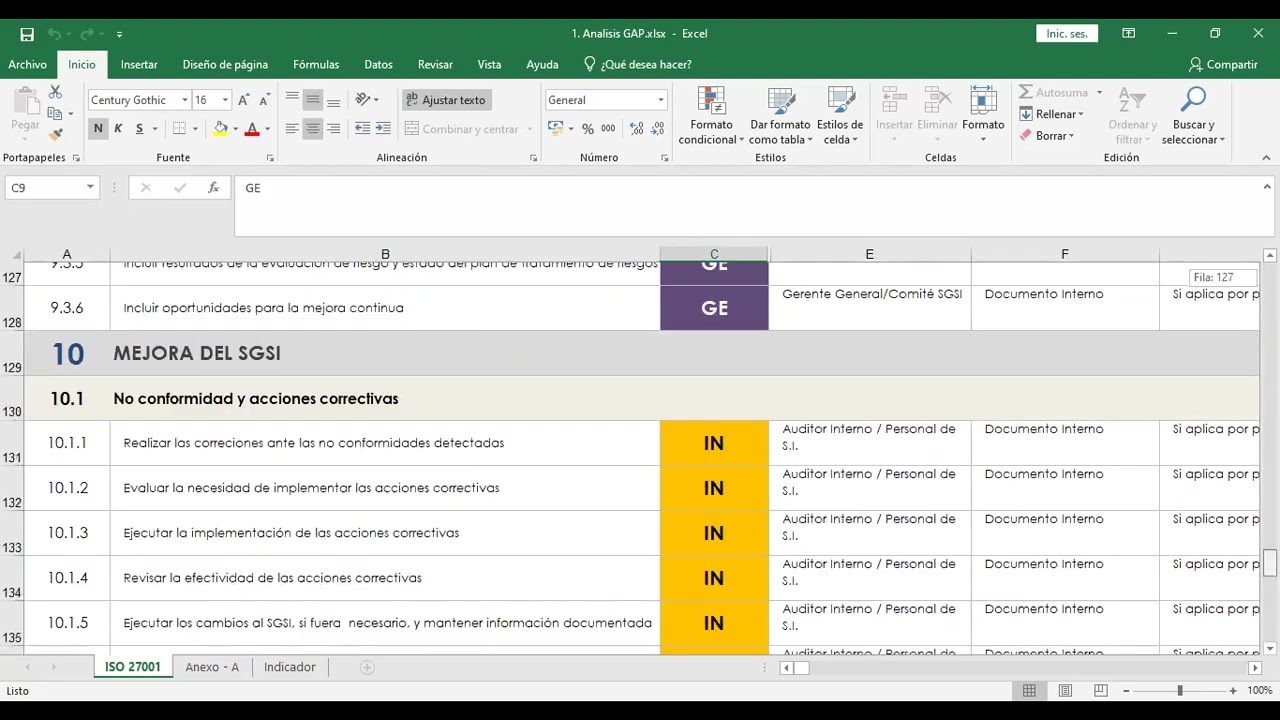Click the Compartir share button
Screen dimensions: 1280x720
[1223, 64]
